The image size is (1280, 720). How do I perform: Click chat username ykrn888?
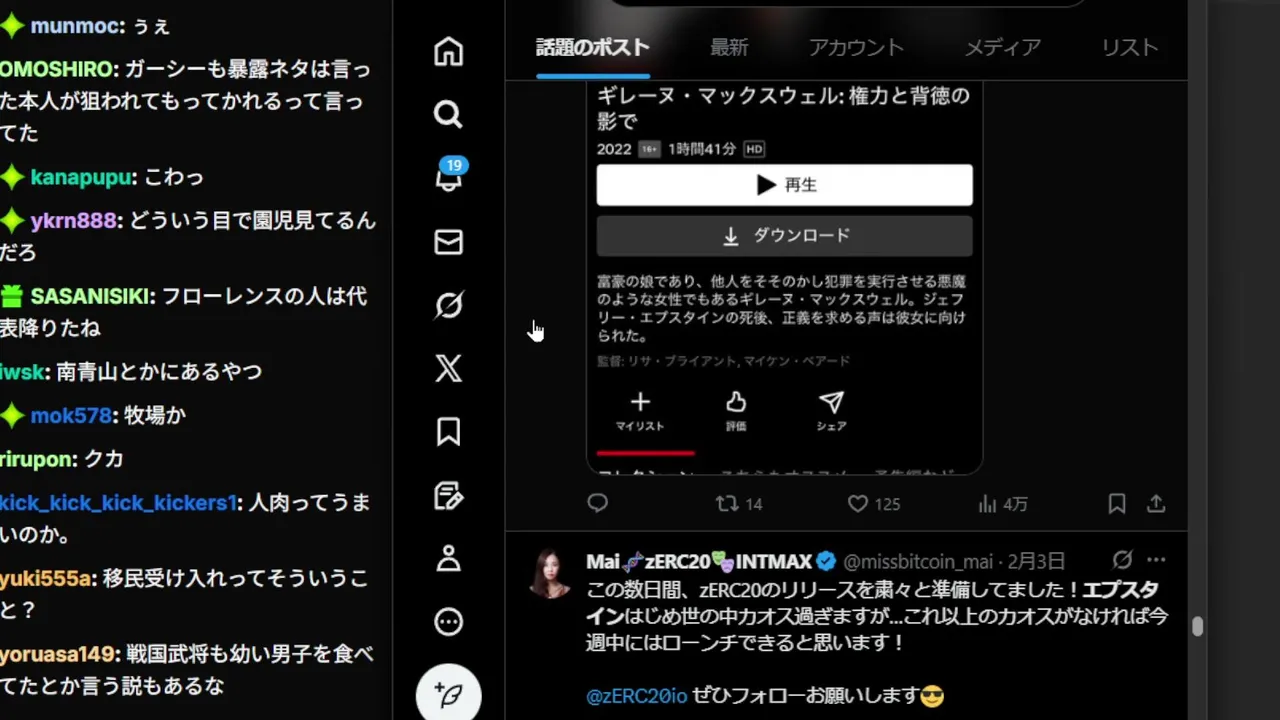point(73,221)
